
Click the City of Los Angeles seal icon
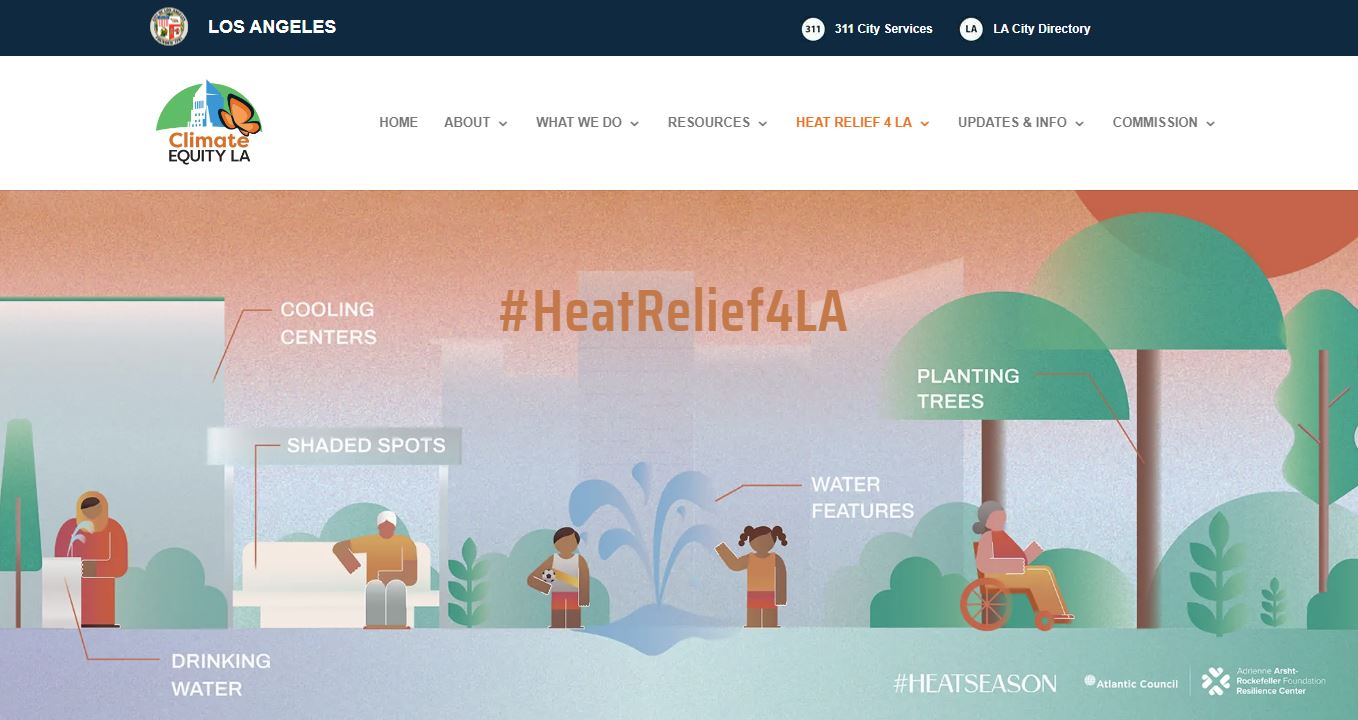pos(169,27)
